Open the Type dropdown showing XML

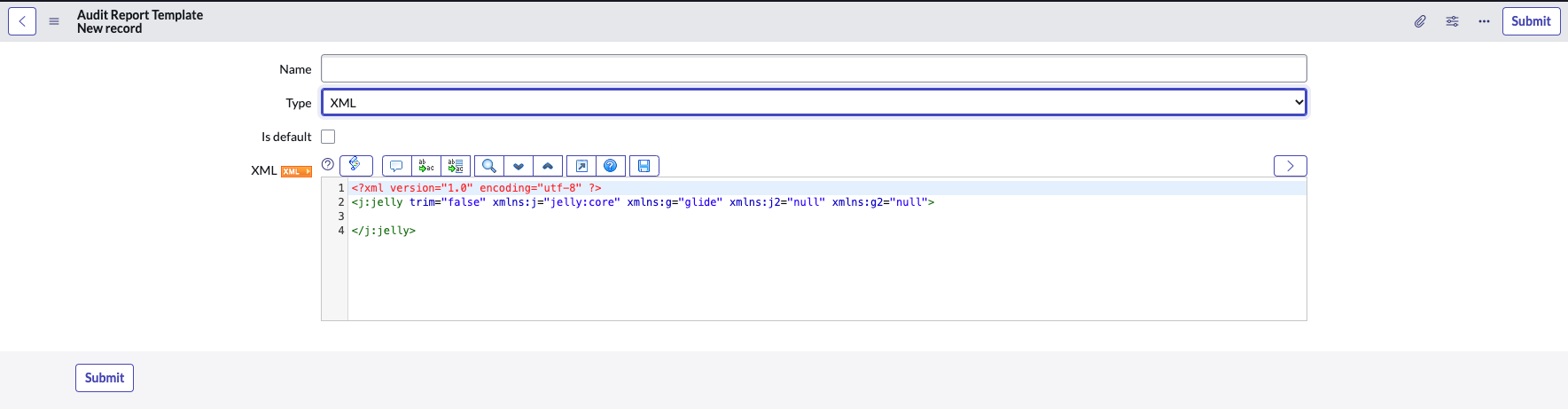(x=814, y=103)
